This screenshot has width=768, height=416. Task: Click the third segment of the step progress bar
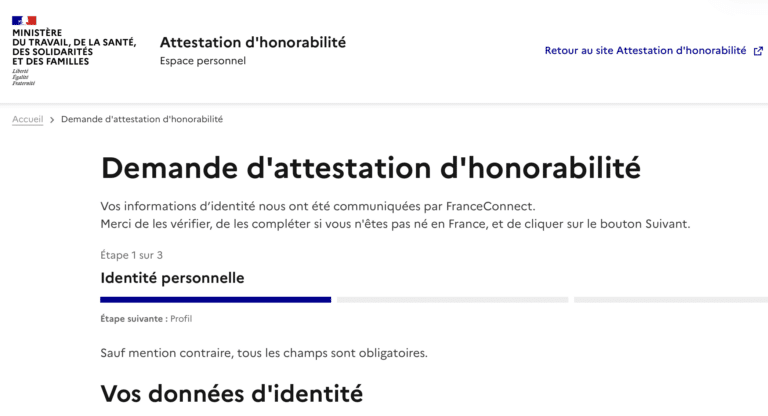670,299
